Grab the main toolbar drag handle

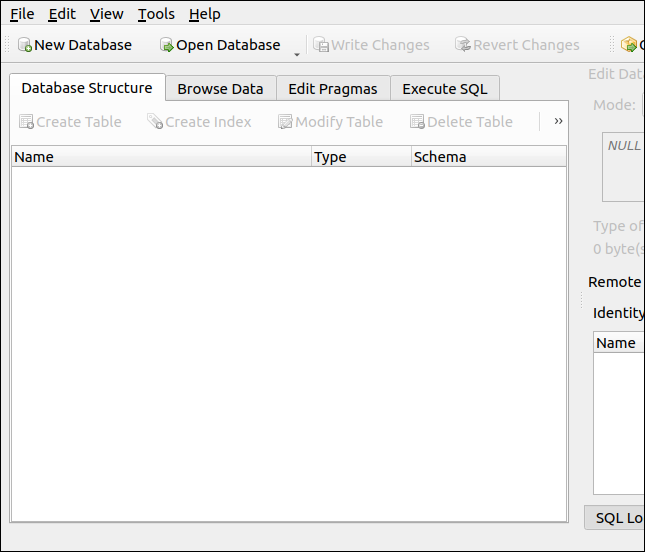click(x=7, y=44)
